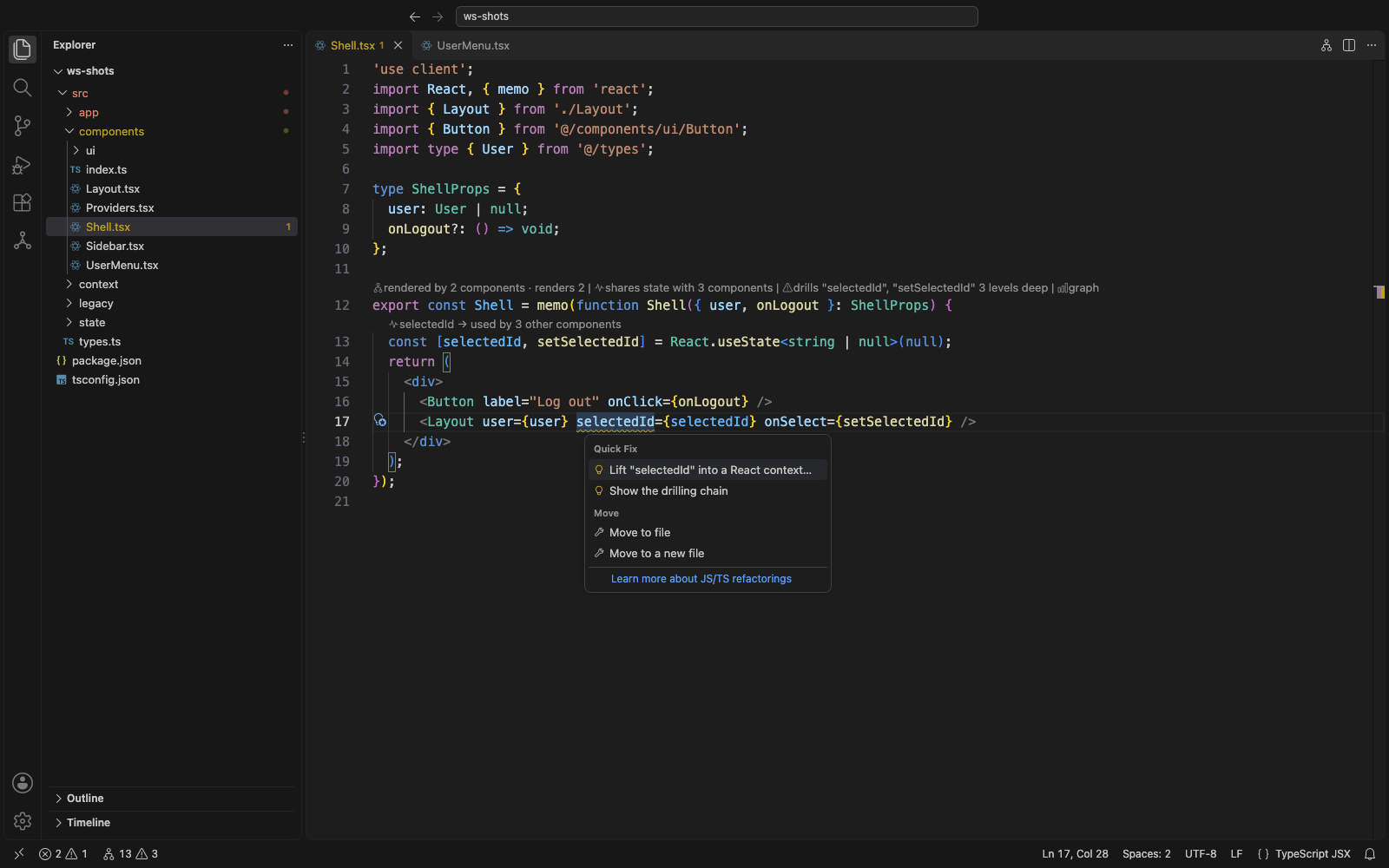
Task: Open the Accounts menu icon
Action: click(x=23, y=783)
